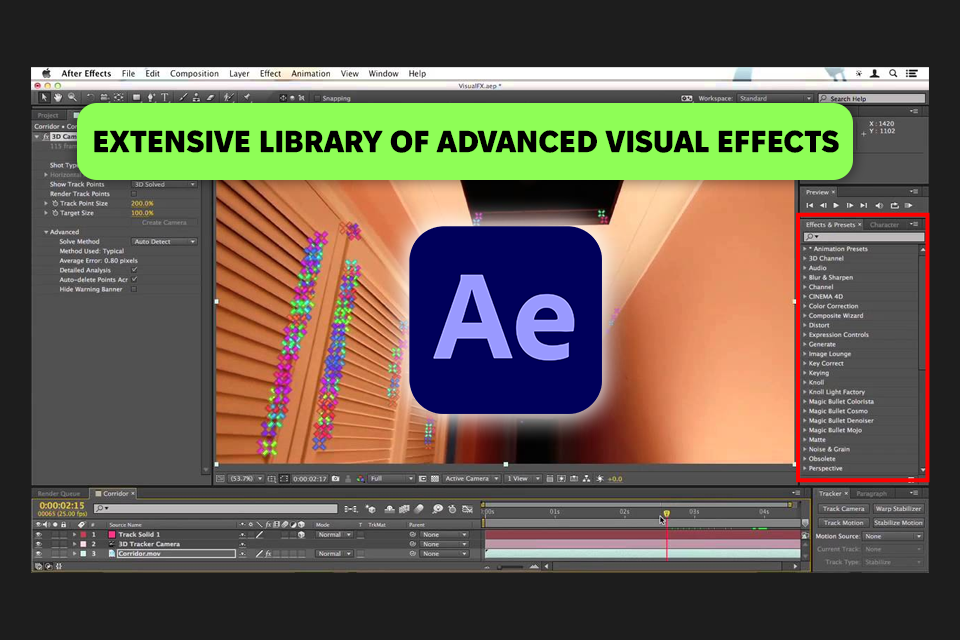960x640 pixels.
Task: Click the Effects & Presets search field
Action: 863,237
